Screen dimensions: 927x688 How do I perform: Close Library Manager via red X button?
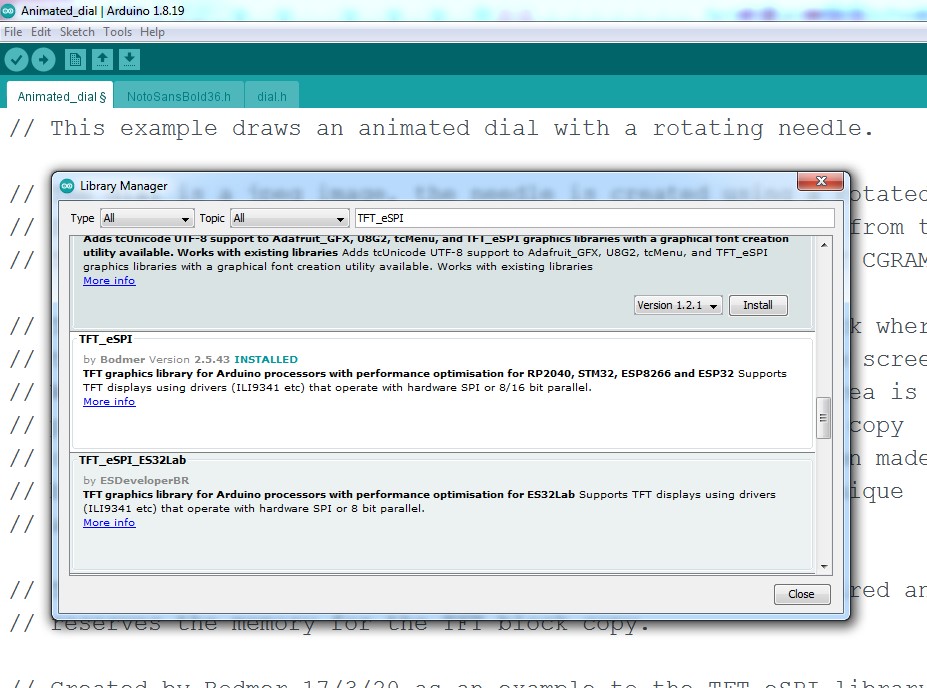[821, 181]
